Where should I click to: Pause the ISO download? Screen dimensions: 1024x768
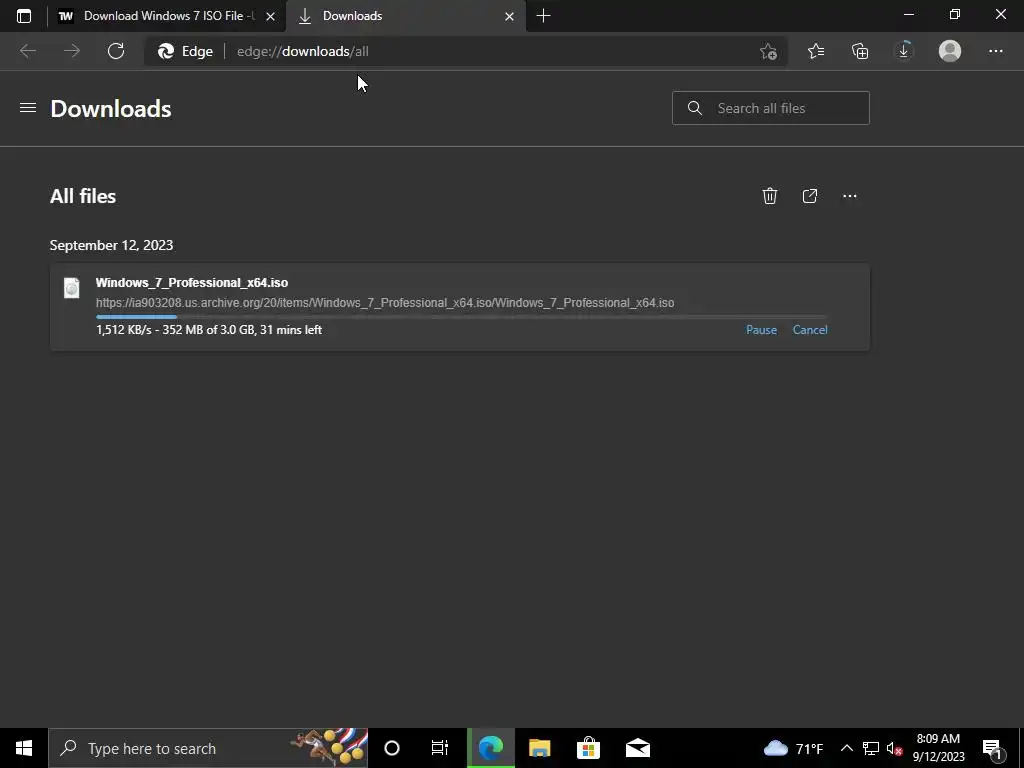coord(761,330)
